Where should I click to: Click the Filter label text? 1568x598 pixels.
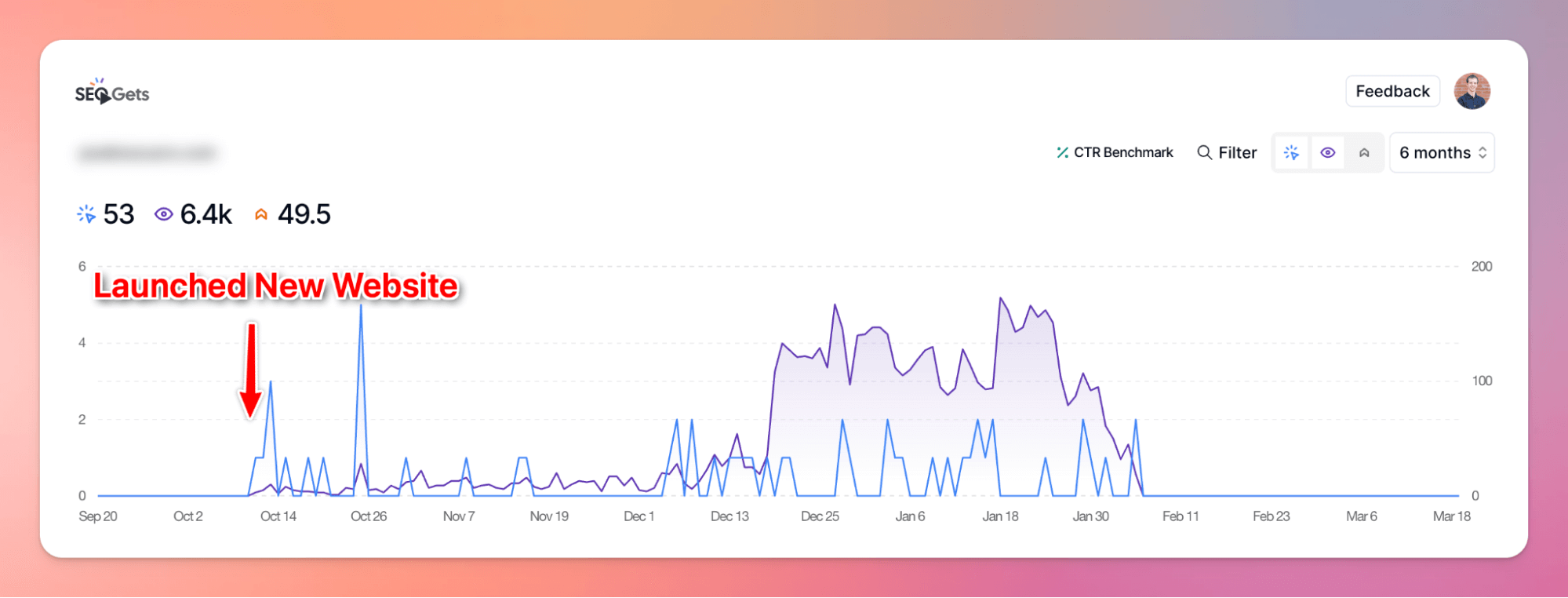click(1237, 152)
